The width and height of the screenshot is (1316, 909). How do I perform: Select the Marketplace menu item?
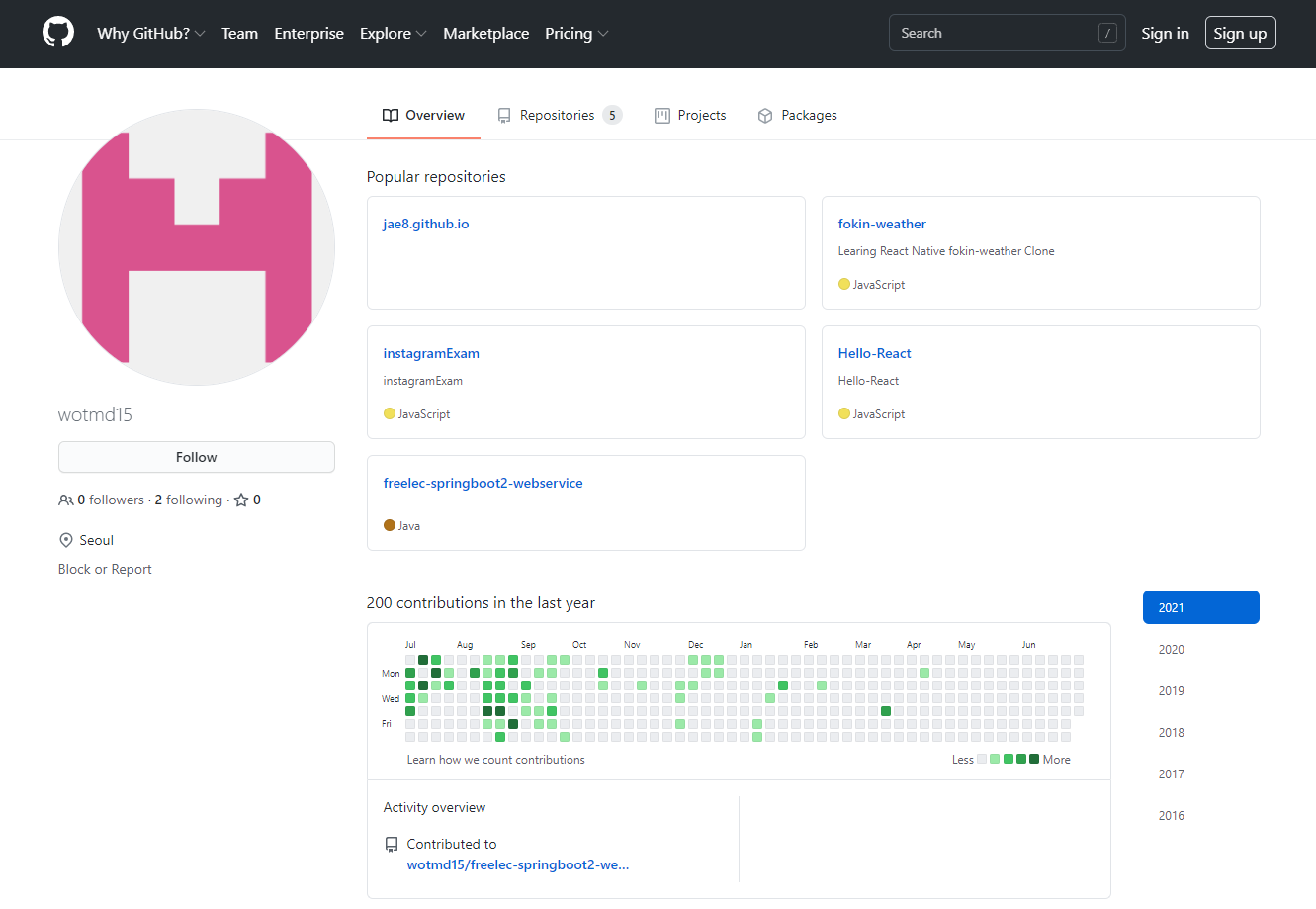[x=485, y=33]
